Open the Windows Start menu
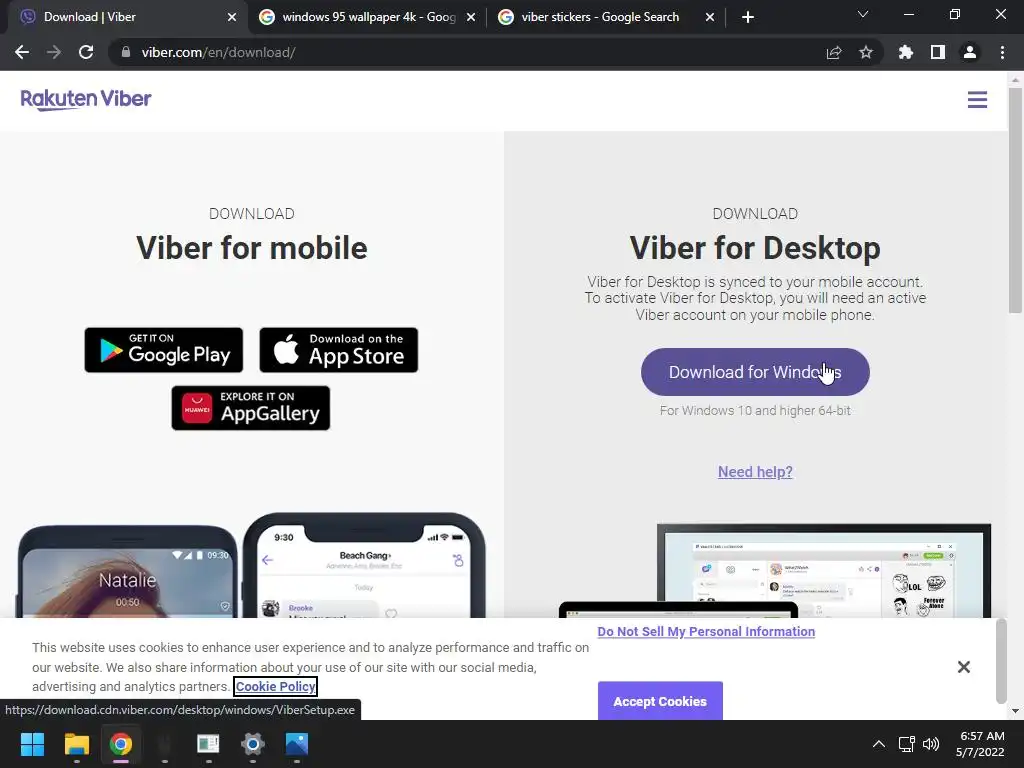This screenshot has width=1024, height=768. [x=32, y=744]
